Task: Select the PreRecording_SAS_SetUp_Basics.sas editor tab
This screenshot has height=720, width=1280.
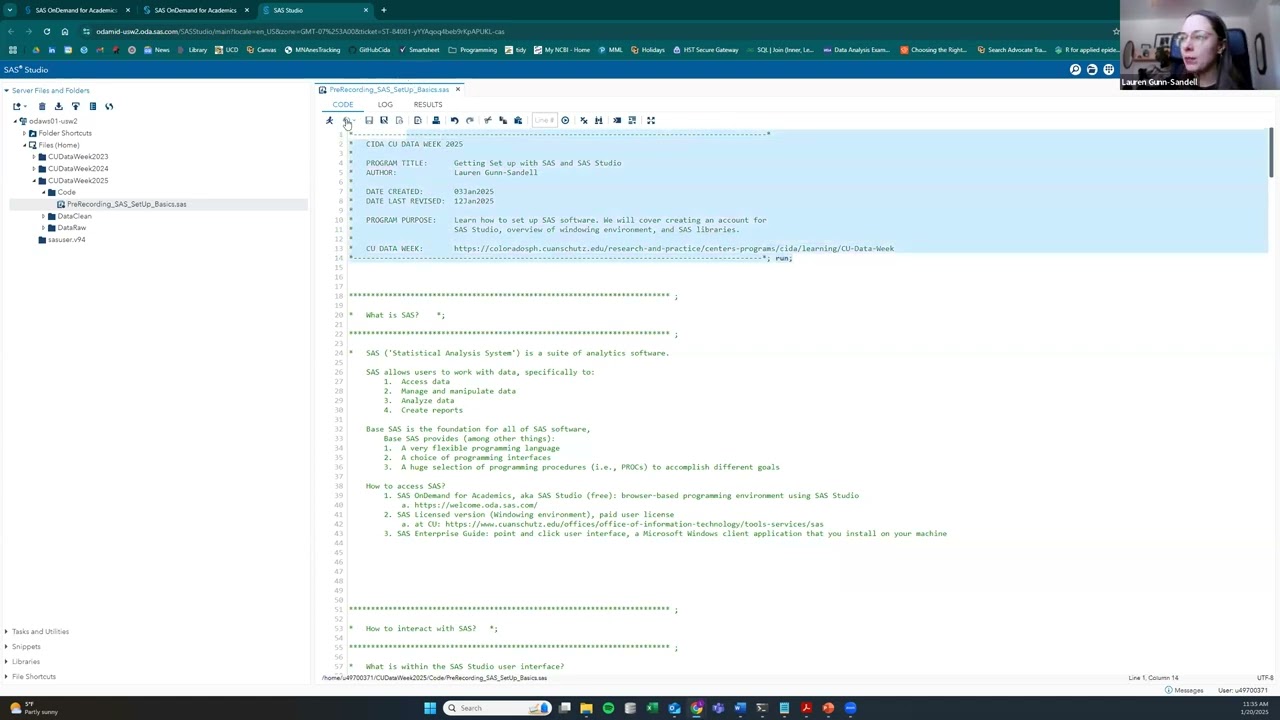Action: pyautogui.click(x=388, y=90)
